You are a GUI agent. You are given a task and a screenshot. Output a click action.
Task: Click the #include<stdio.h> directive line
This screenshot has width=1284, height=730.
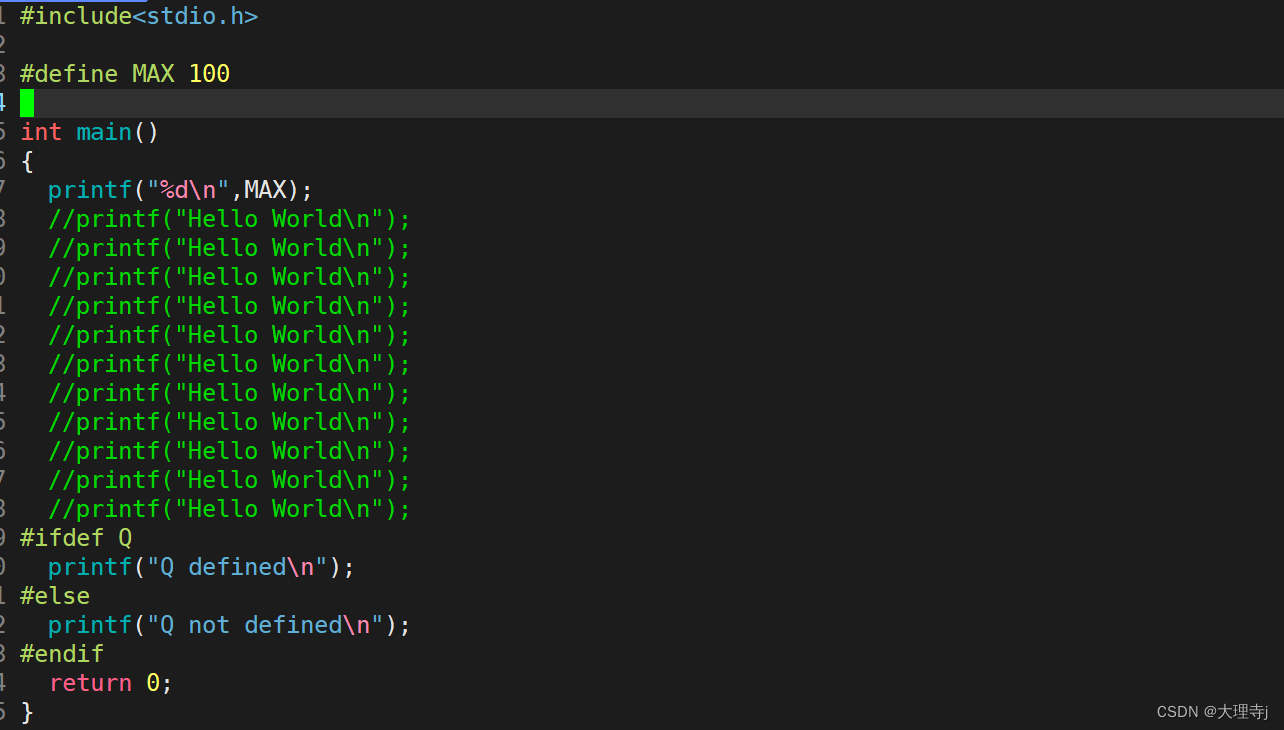[x=138, y=16]
